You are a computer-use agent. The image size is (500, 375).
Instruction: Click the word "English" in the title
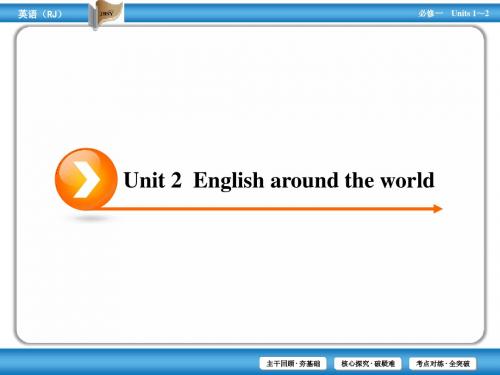(x=229, y=181)
